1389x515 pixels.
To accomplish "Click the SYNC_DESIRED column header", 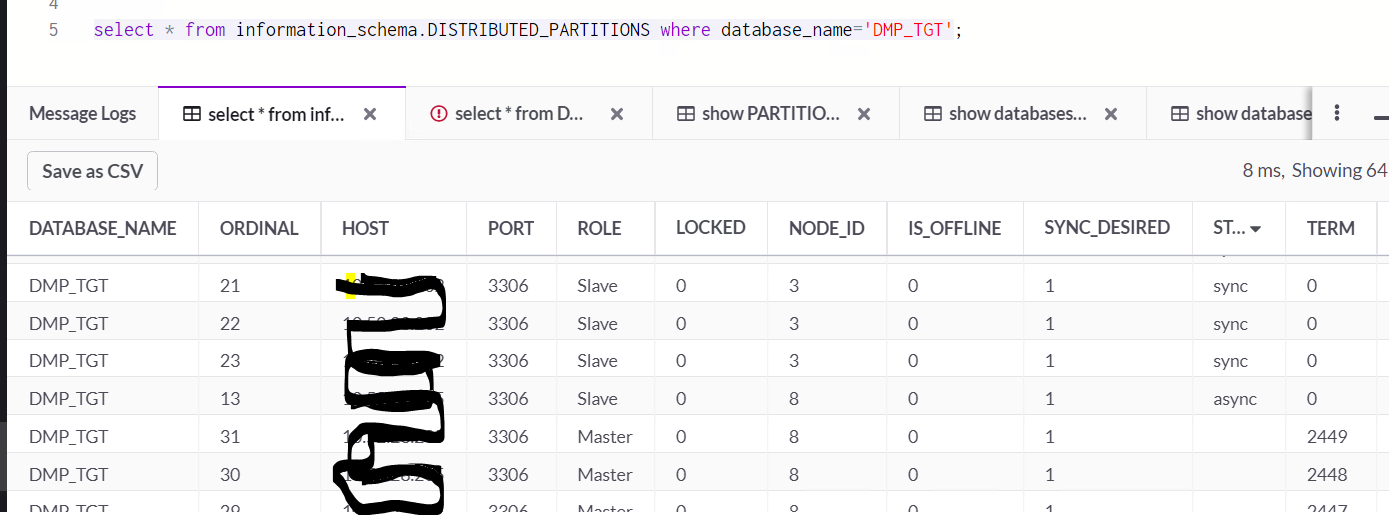I will pyautogui.click(x=1106, y=228).
